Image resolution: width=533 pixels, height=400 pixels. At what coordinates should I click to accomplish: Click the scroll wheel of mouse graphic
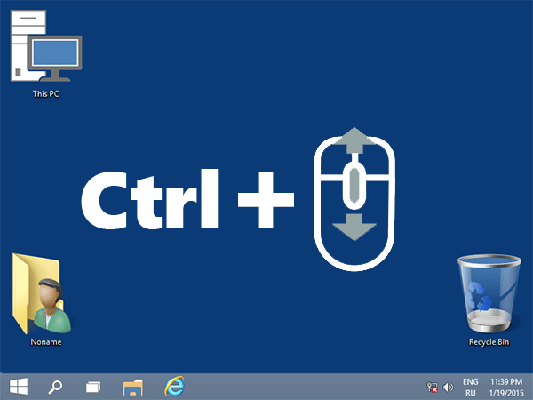(355, 185)
